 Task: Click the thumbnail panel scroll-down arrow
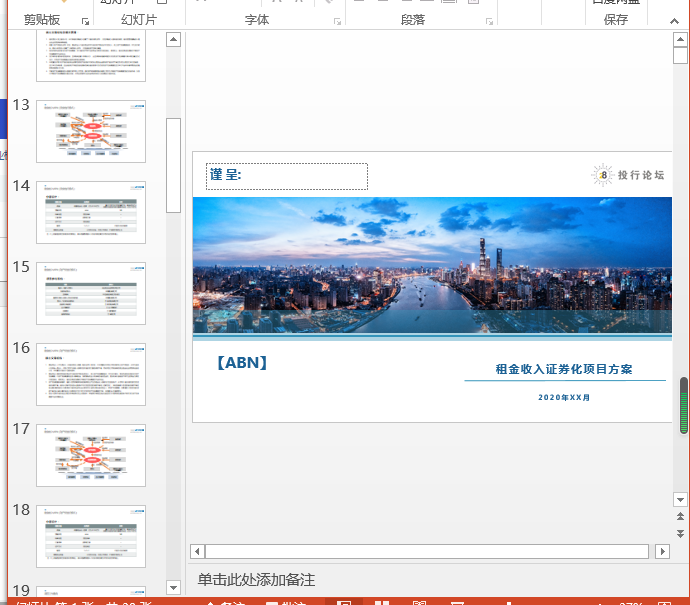point(173,587)
